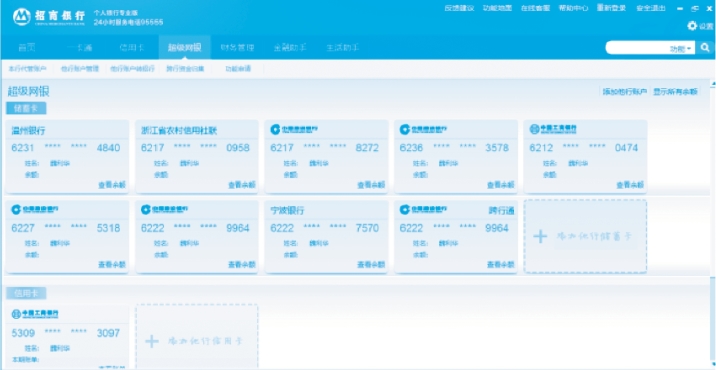View balance of card ending 3578
716x370 pixels.
coord(500,185)
